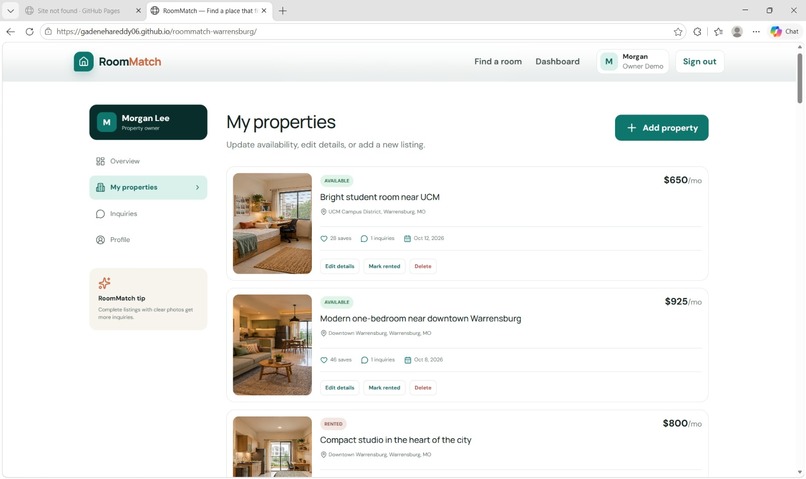Click the $925/mo price
806x479 pixels.
(x=683, y=302)
